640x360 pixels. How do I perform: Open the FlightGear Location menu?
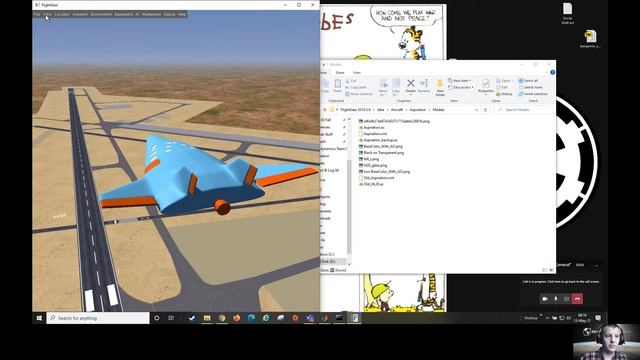62,14
